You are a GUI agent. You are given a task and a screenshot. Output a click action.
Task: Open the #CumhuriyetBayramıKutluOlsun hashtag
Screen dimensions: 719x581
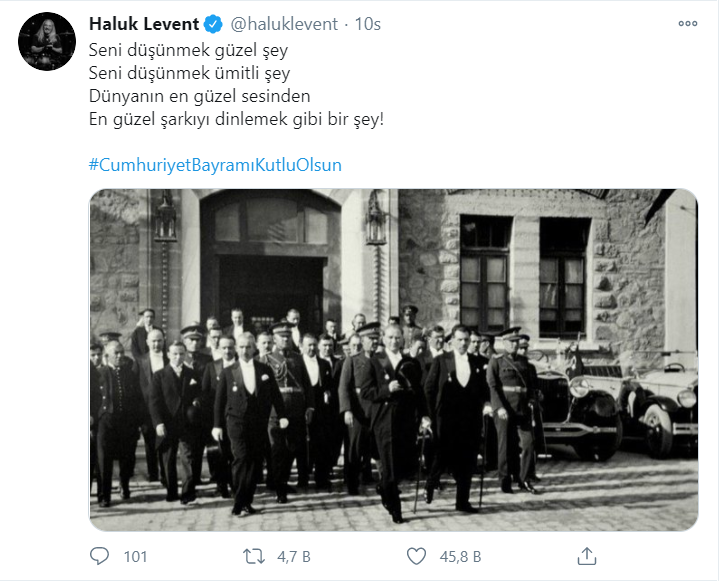(x=215, y=164)
